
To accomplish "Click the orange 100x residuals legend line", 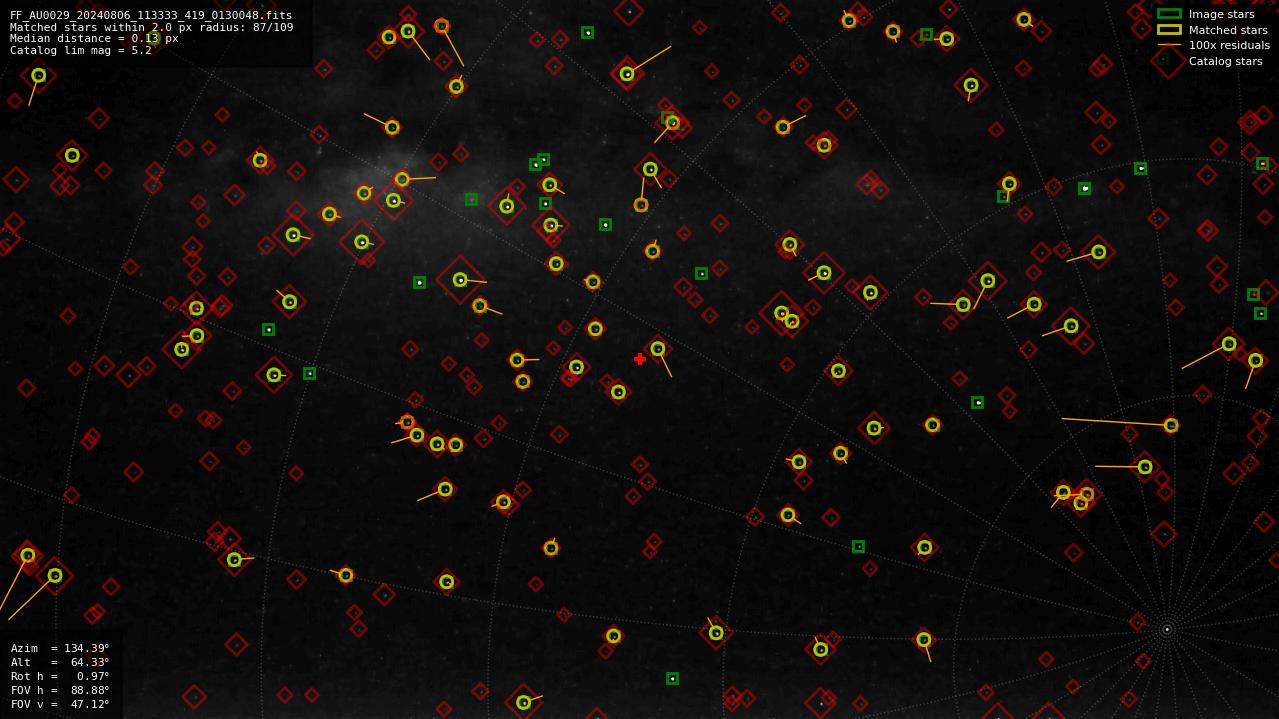I will pyautogui.click(x=1169, y=45).
